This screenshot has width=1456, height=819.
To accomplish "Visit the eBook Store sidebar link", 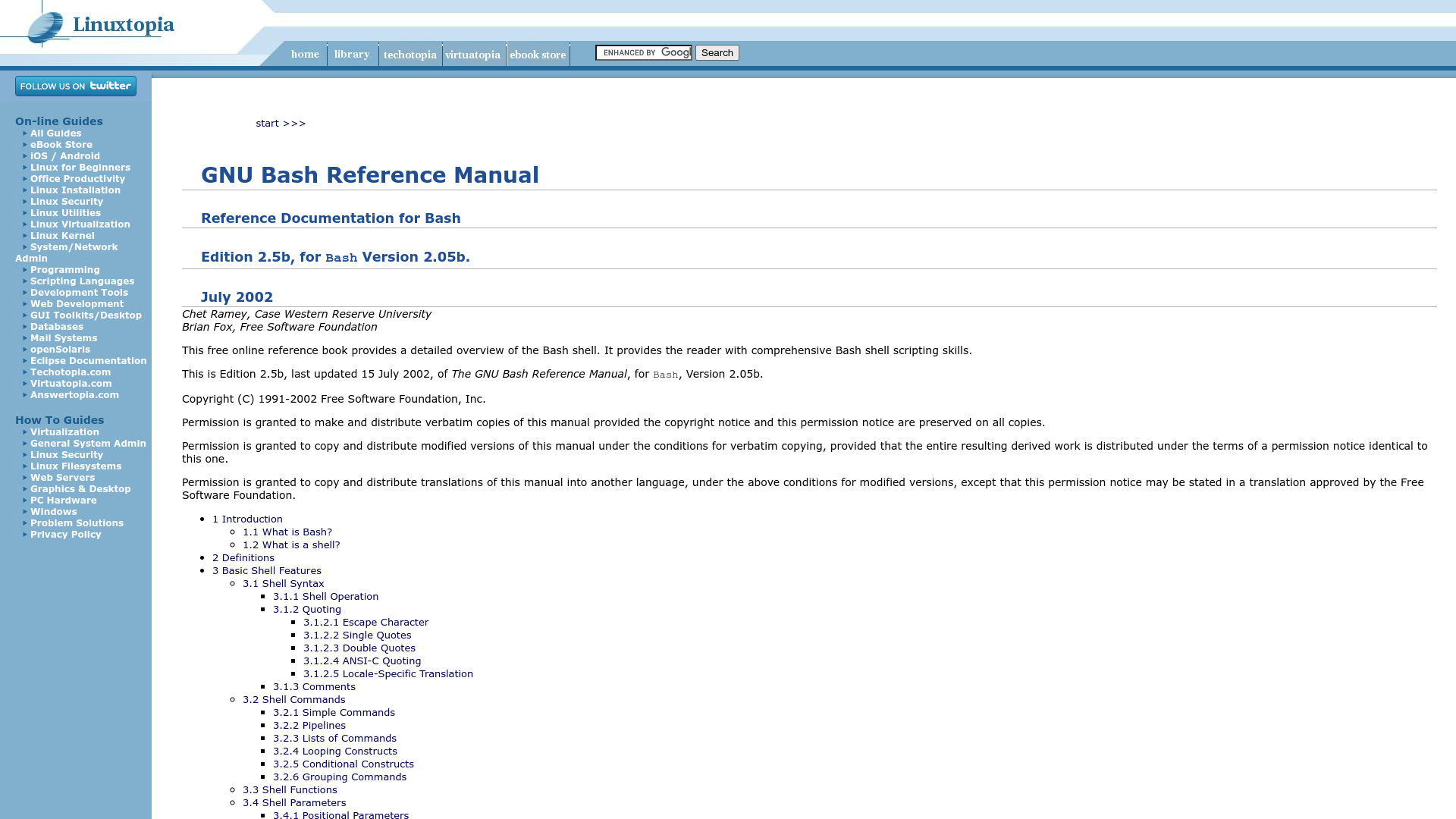I will point(61,144).
